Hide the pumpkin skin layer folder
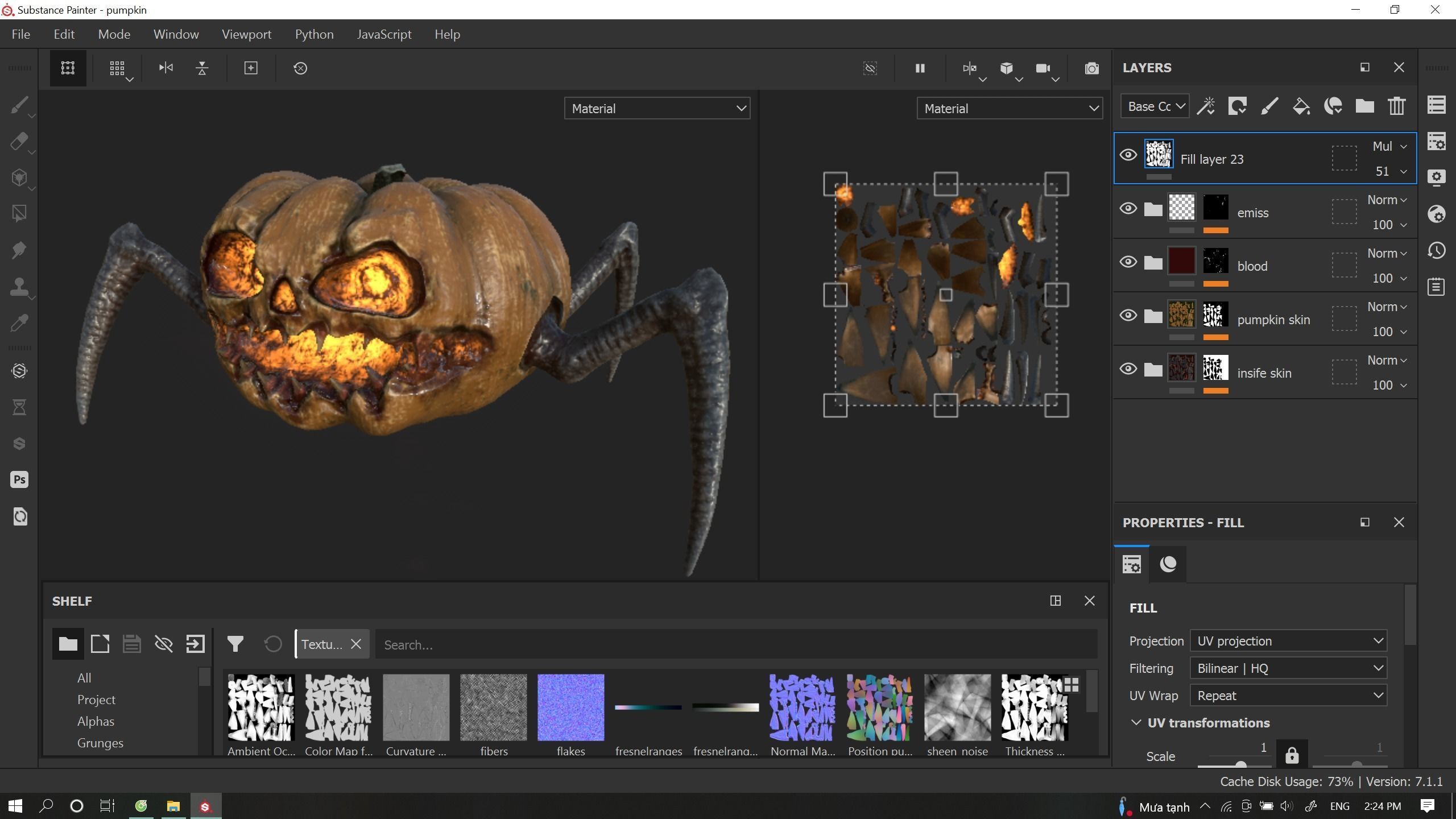Screen dimensions: 1456x819 pos(1128,316)
